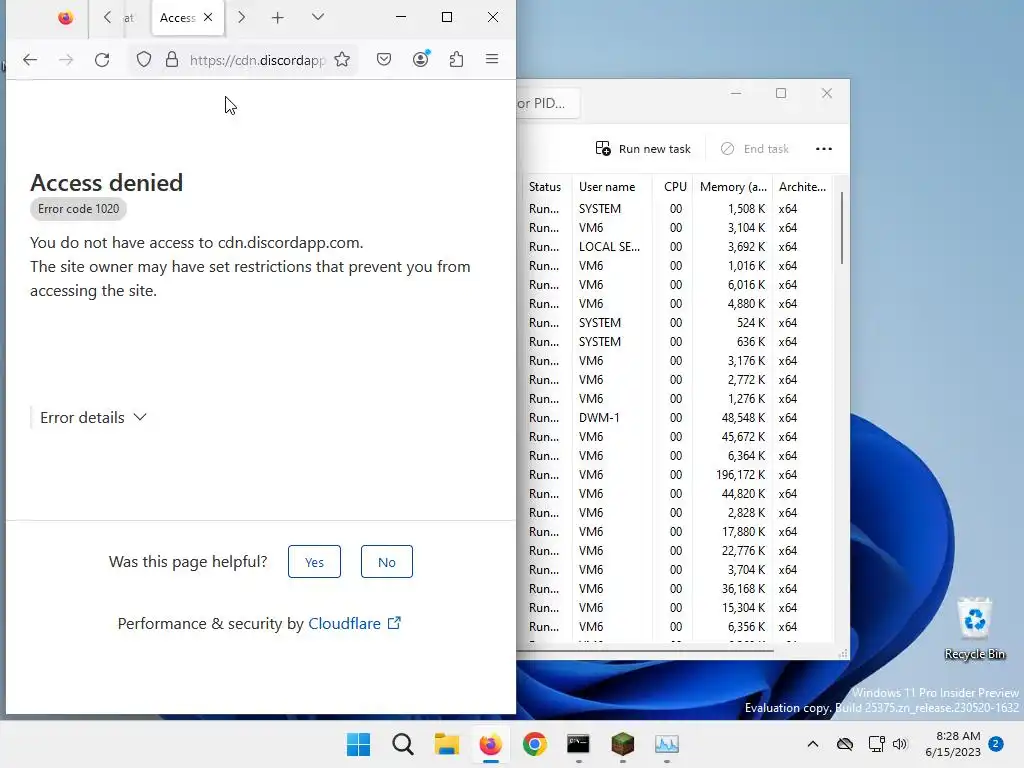Open the Save to Pocket icon

pos(384,60)
